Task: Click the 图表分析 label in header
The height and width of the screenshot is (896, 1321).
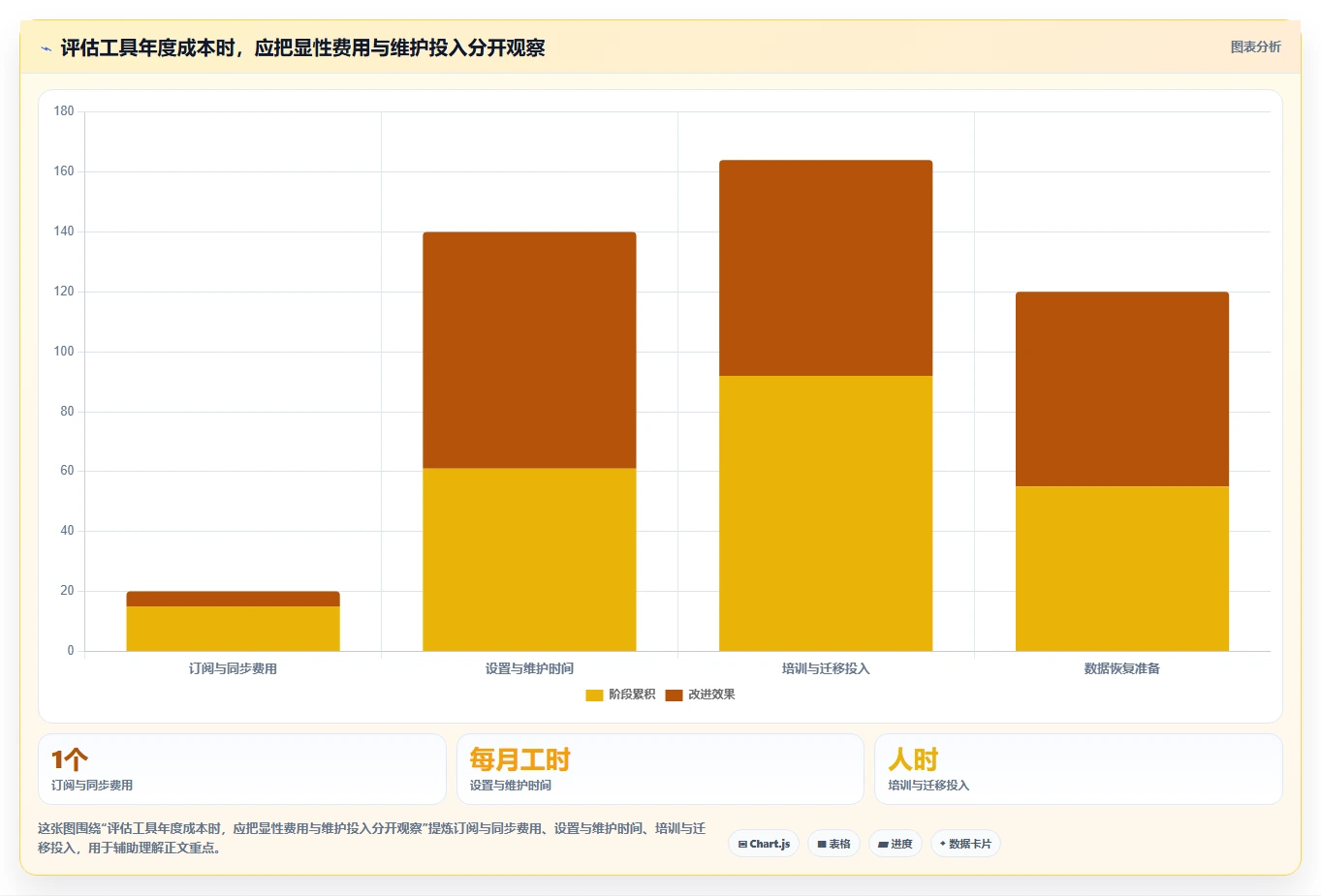Action: pyautogui.click(x=1255, y=46)
